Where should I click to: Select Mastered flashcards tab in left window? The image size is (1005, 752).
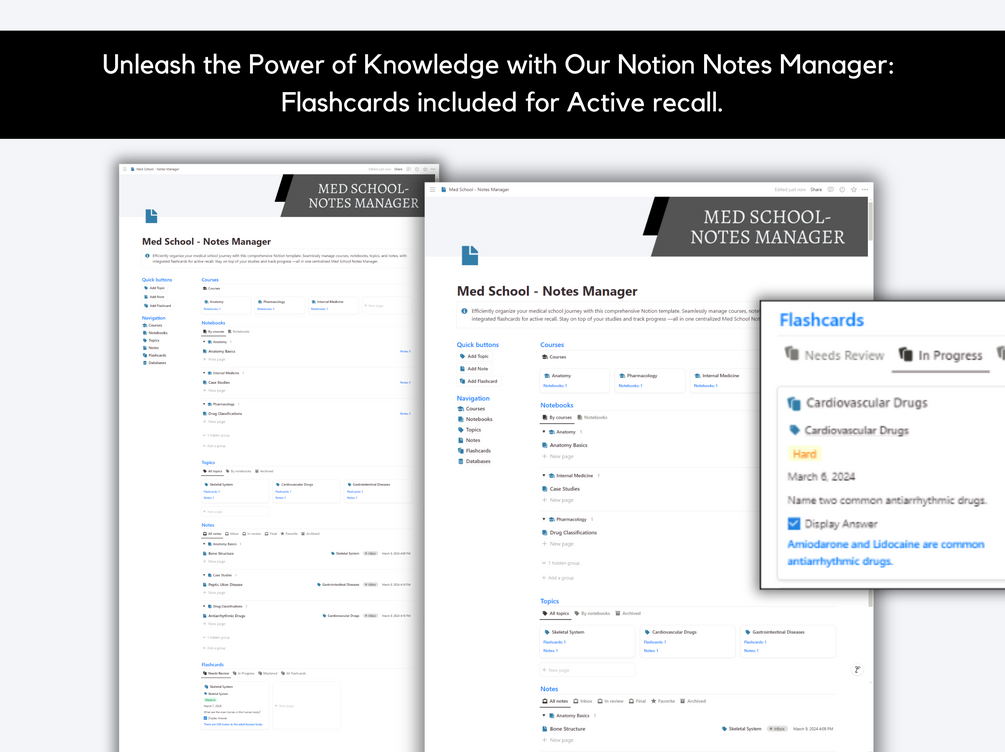268,673
